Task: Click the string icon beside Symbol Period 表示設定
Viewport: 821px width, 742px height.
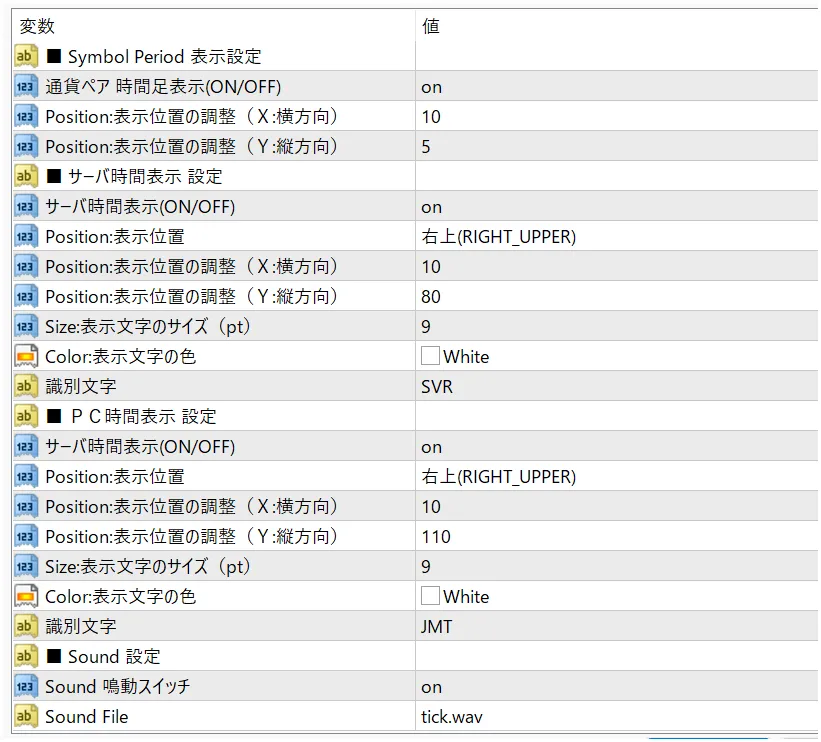Action: click(x=26, y=57)
